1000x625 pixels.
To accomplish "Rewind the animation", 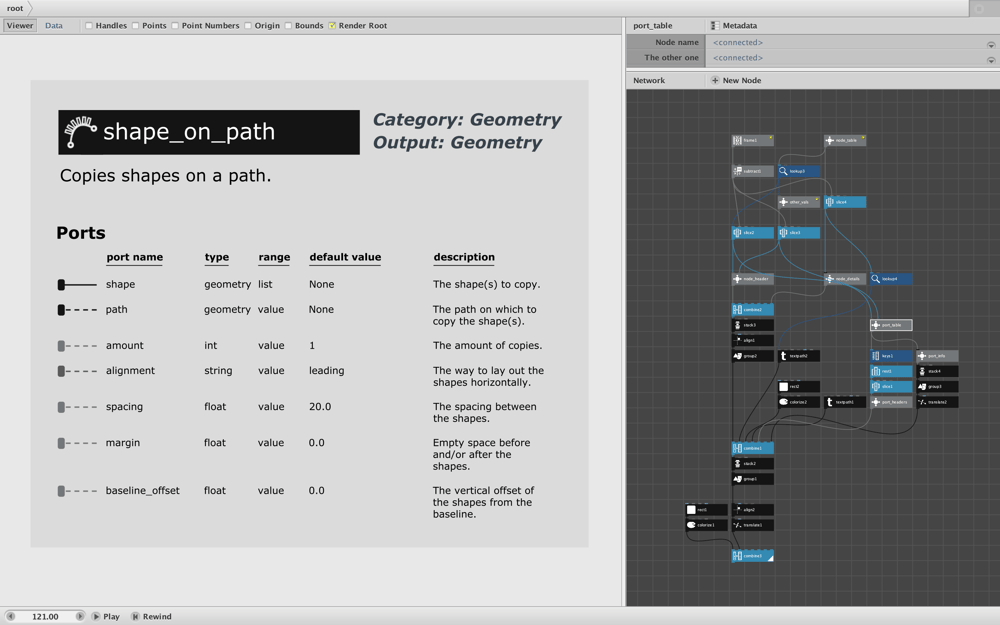I will pos(152,616).
